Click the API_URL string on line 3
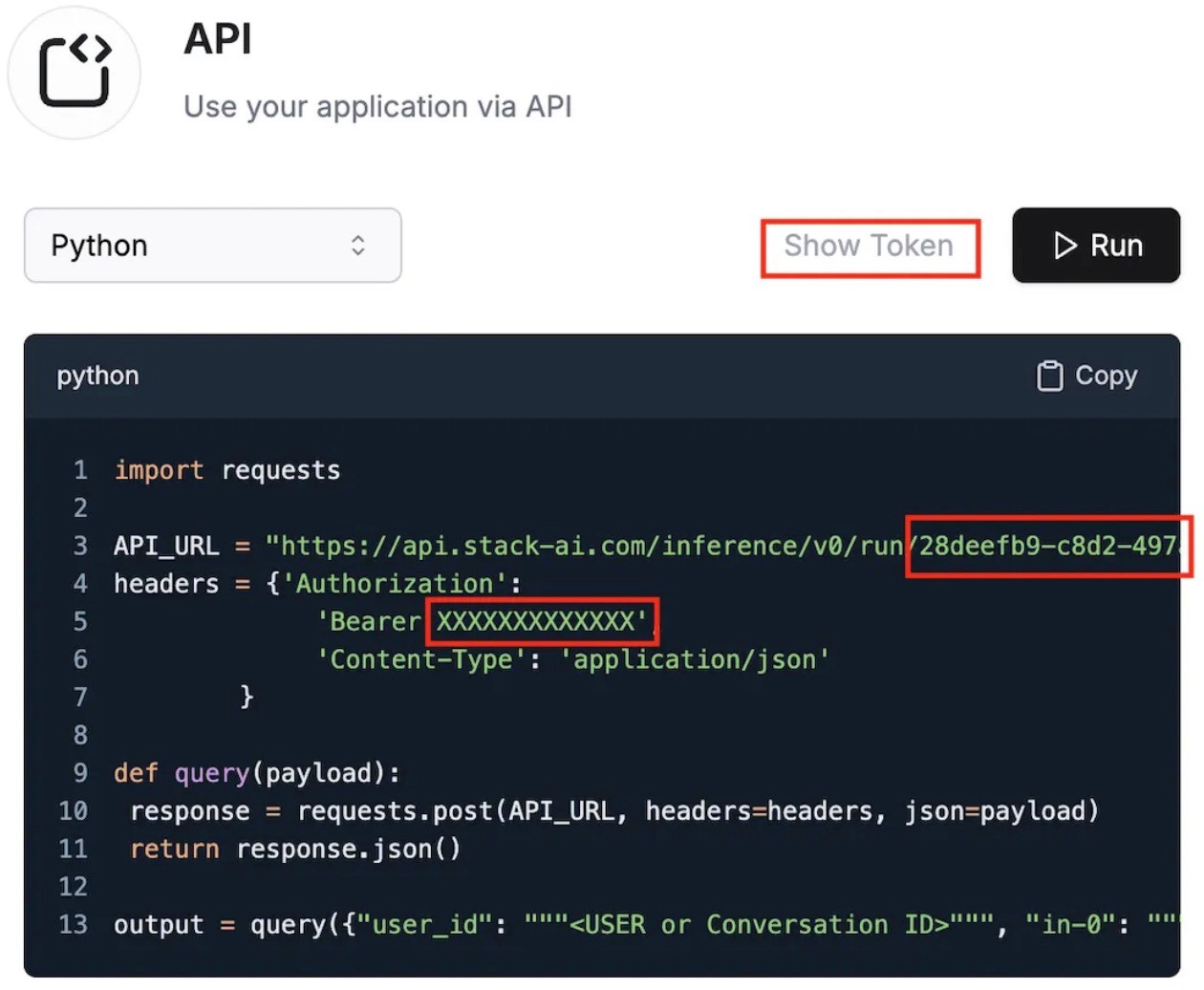1204x990 pixels. coord(724,546)
